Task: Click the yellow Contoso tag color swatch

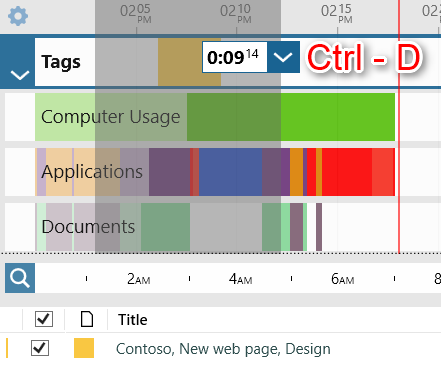Action: point(84,348)
